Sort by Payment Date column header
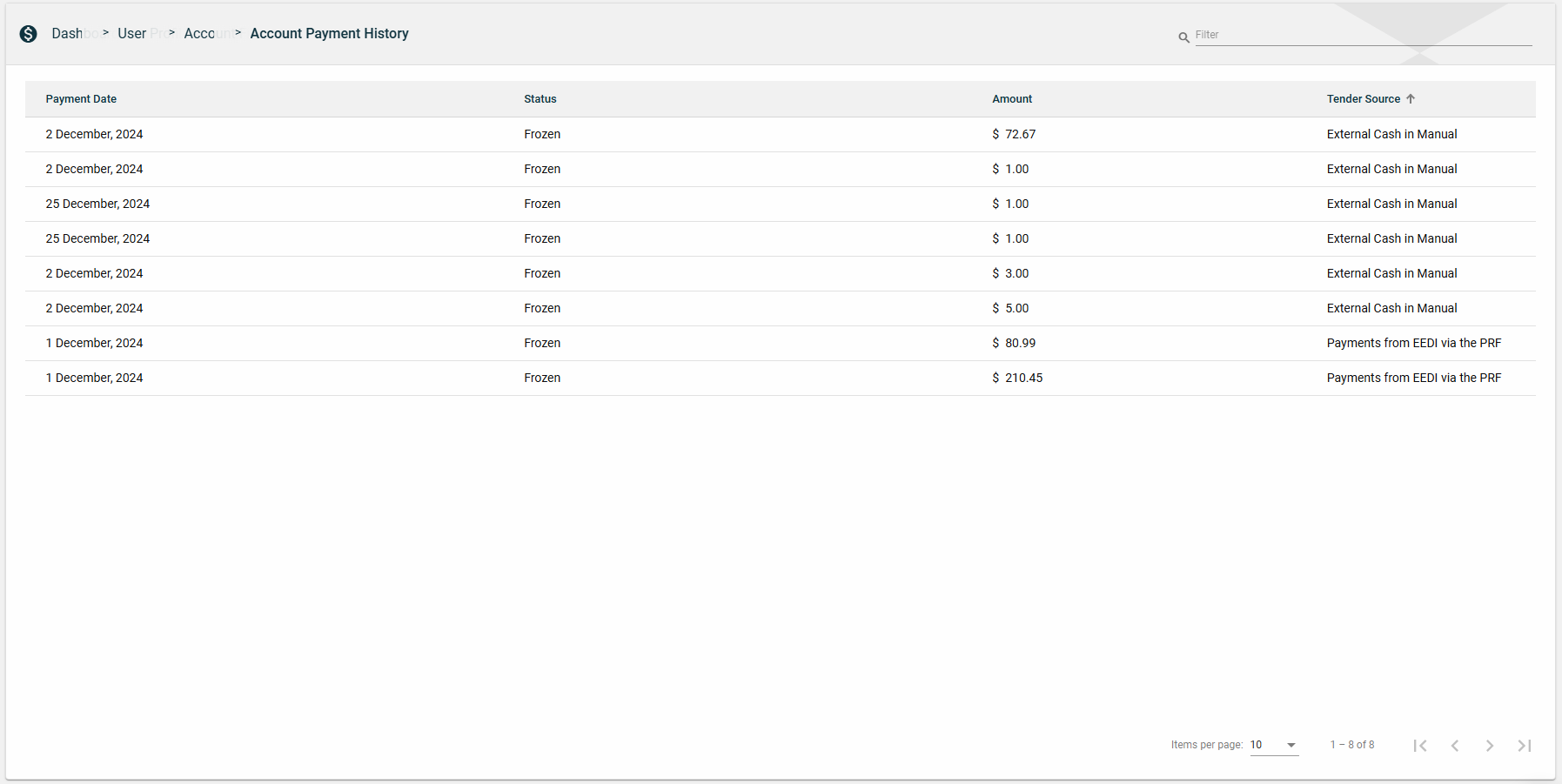Image resolution: width=1562 pixels, height=784 pixels. tap(81, 99)
